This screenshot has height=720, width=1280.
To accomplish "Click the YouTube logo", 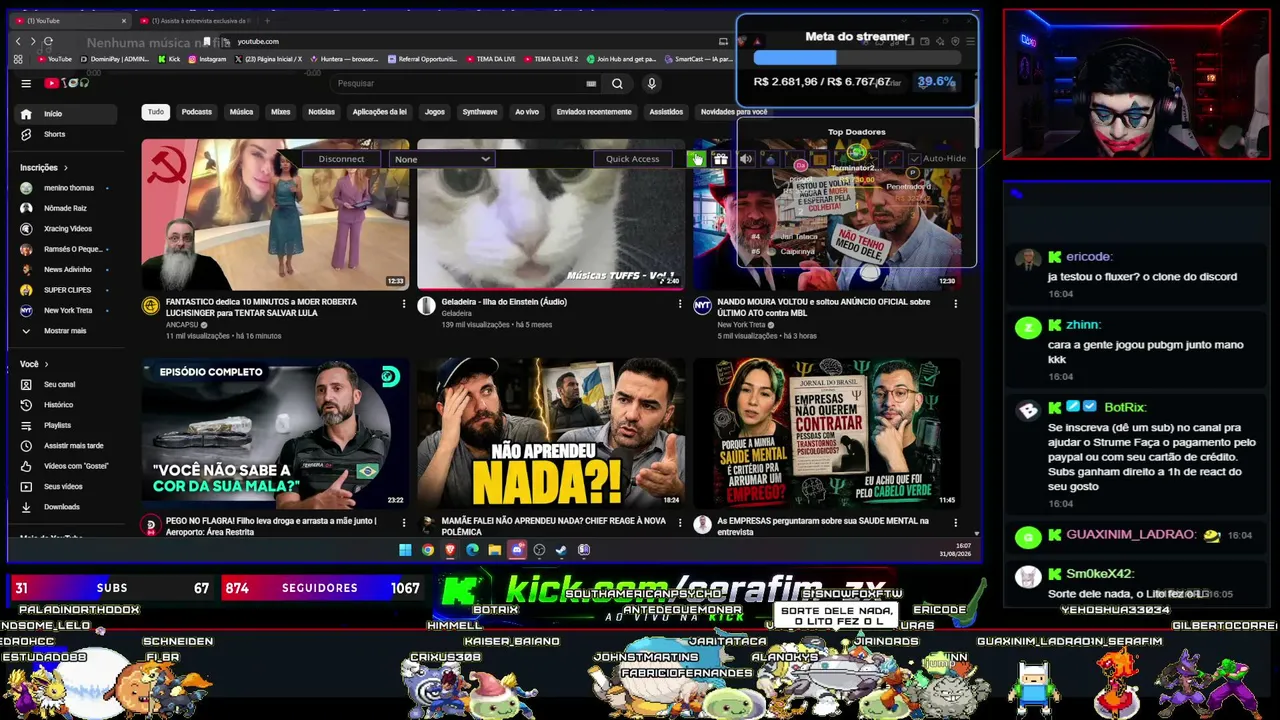I will [x=67, y=84].
